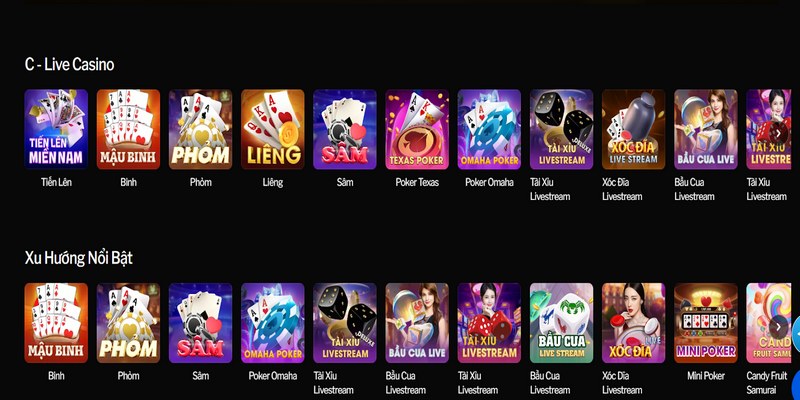Launch Omaha Poker in Xu Hướng Nổi Bật

point(272,323)
